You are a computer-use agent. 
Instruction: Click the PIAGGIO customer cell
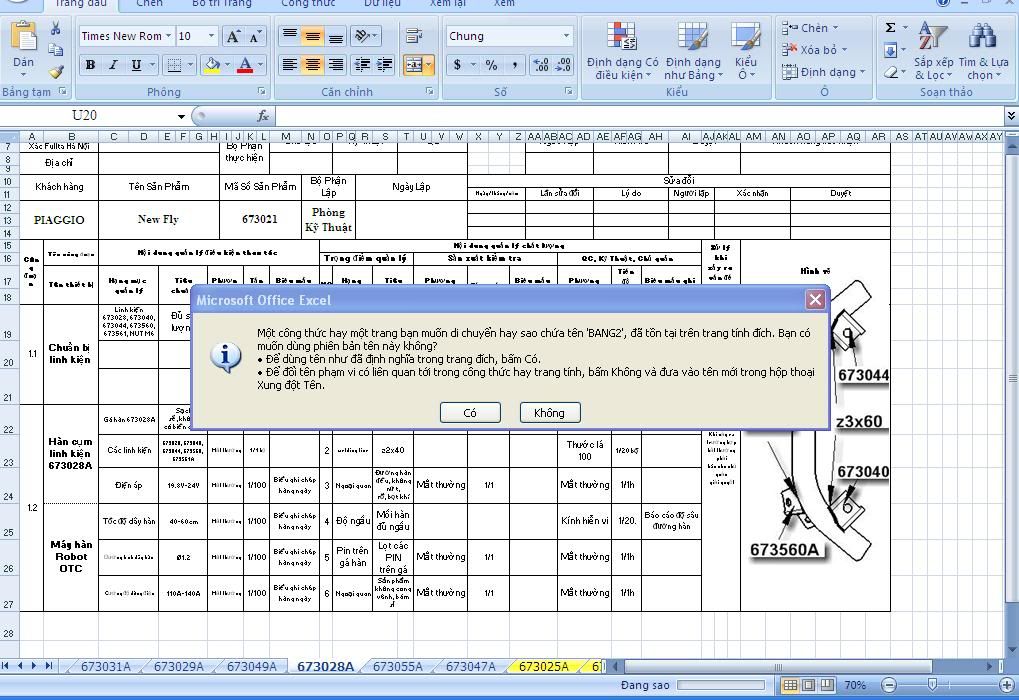coord(59,220)
